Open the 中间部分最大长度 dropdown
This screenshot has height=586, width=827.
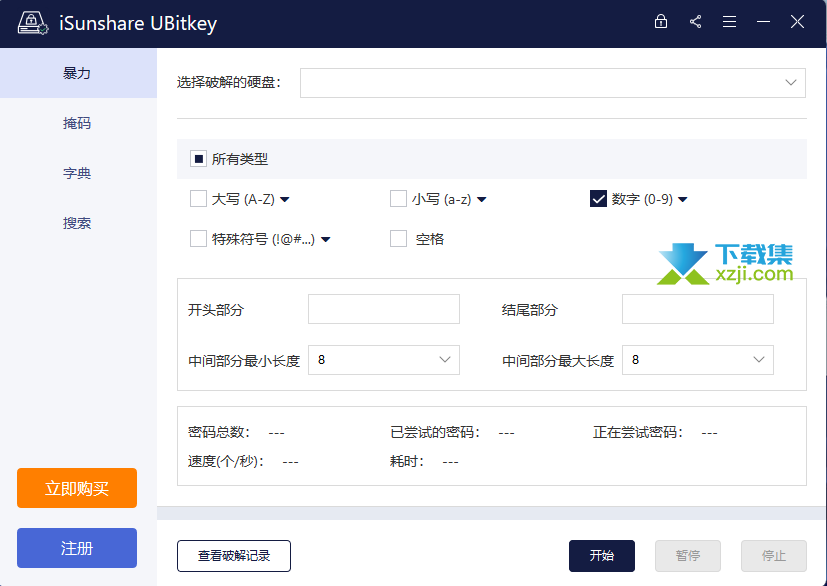698,360
